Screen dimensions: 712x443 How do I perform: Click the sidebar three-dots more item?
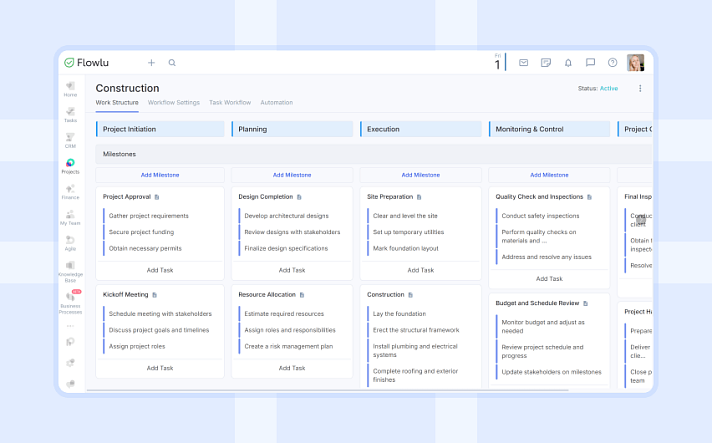(x=70, y=326)
